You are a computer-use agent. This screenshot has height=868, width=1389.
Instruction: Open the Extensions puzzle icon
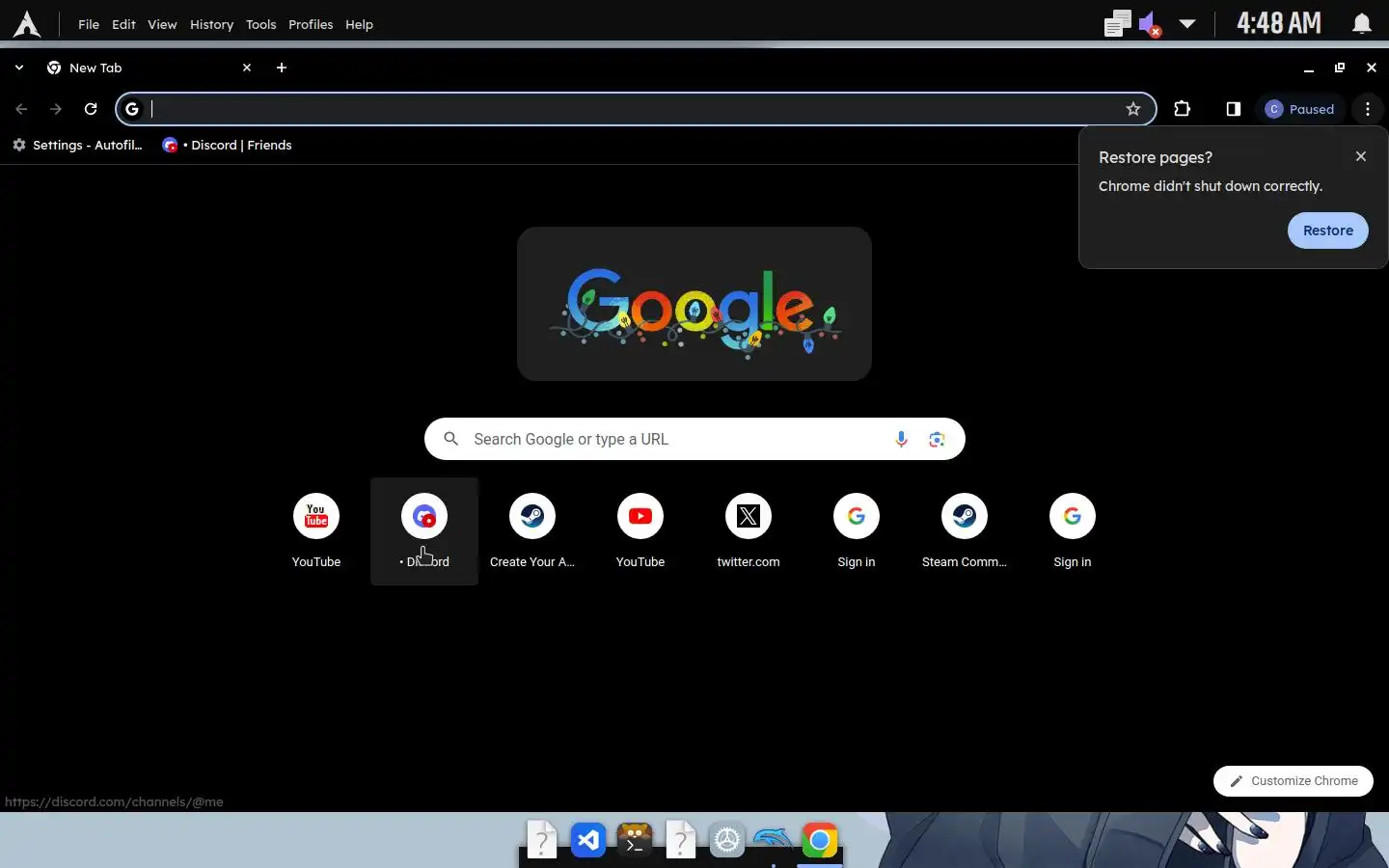[x=1182, y=109]
